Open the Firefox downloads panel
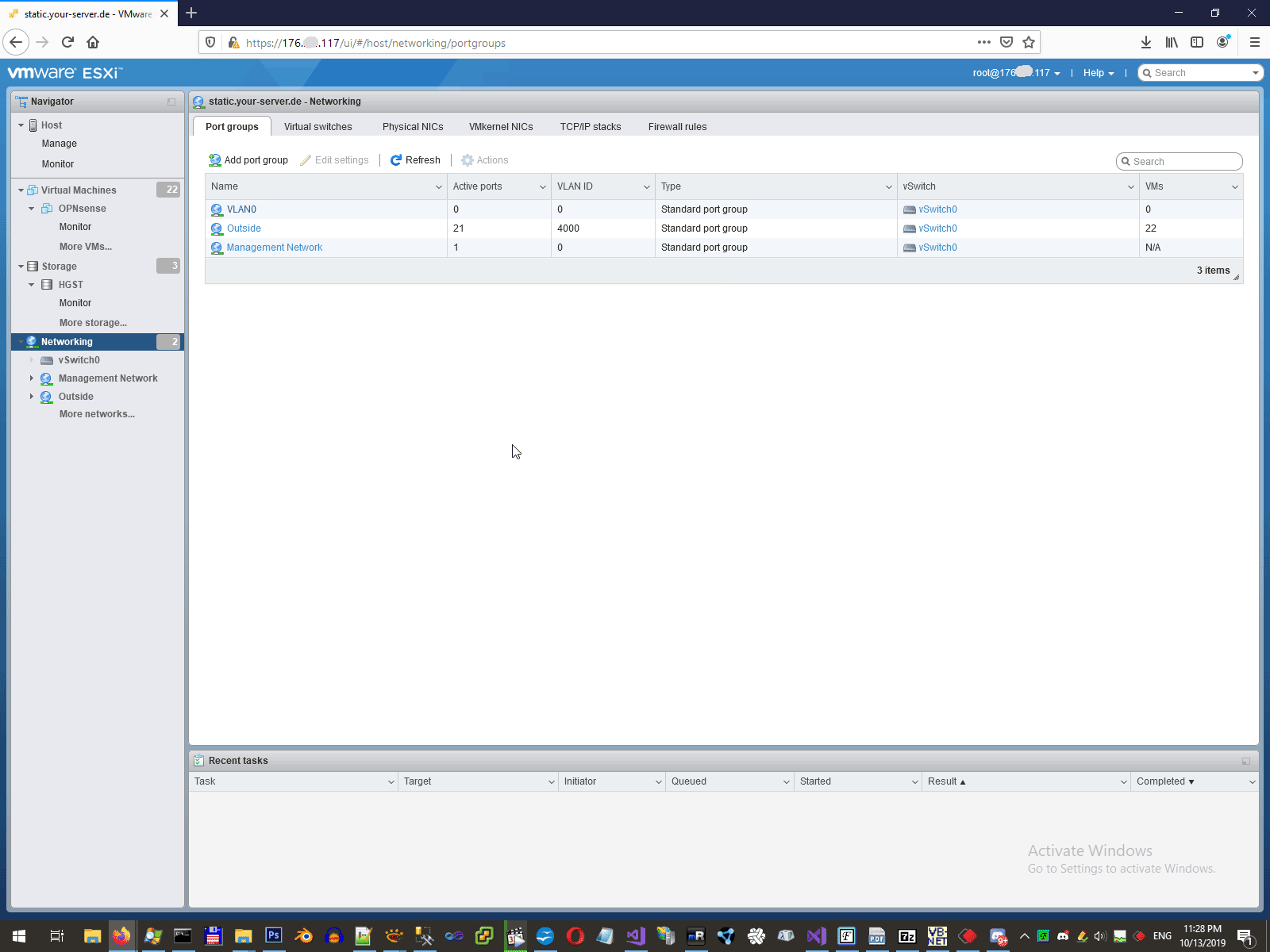 coord(1146,43)
